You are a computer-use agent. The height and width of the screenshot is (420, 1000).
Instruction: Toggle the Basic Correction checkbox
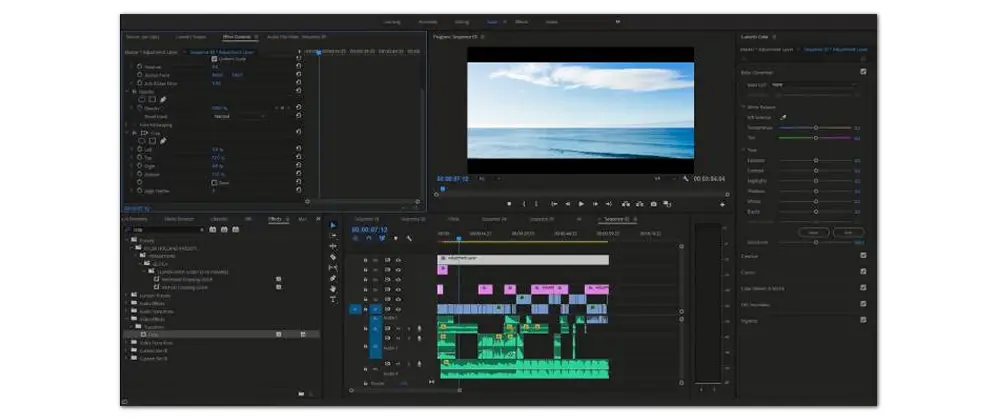[x=864, y=72]
